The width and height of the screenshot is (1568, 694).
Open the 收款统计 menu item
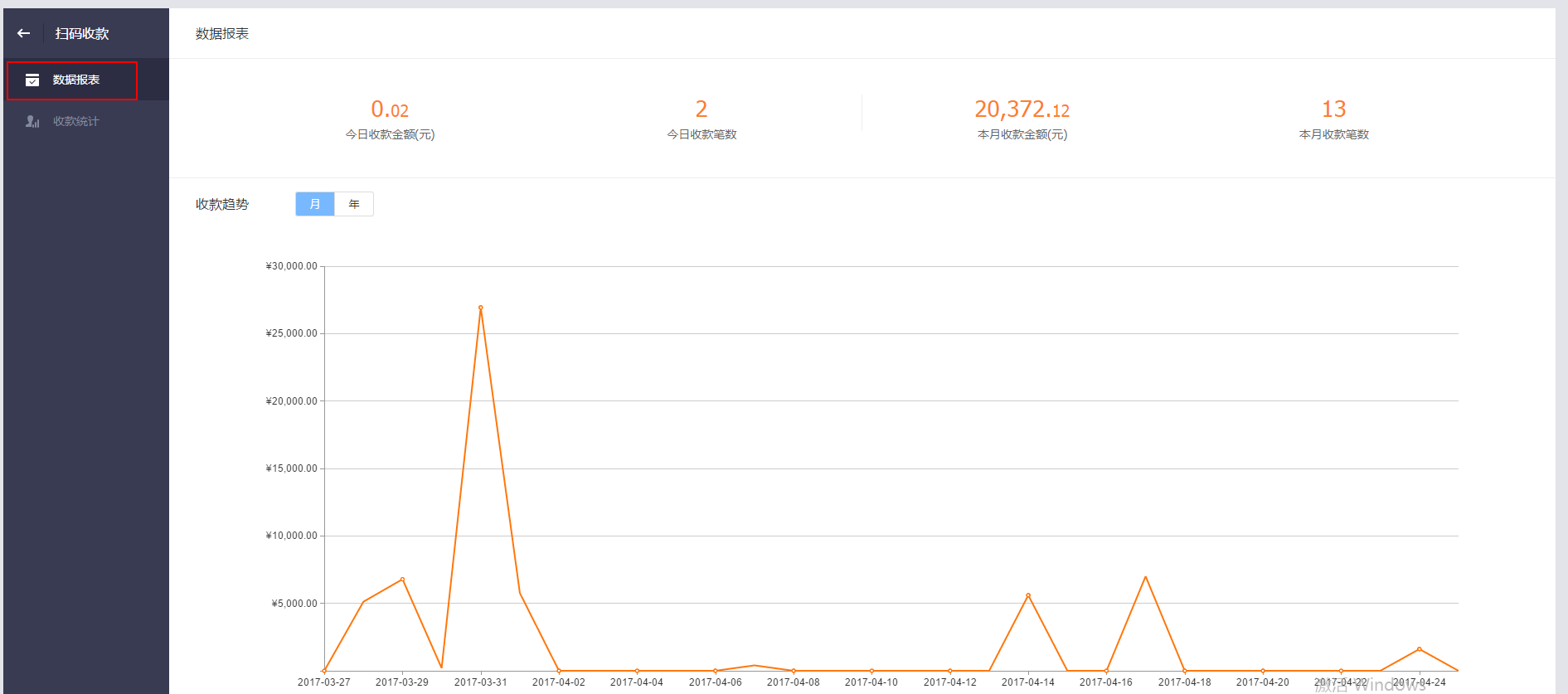pyautogui.click(x=75, y=122)
